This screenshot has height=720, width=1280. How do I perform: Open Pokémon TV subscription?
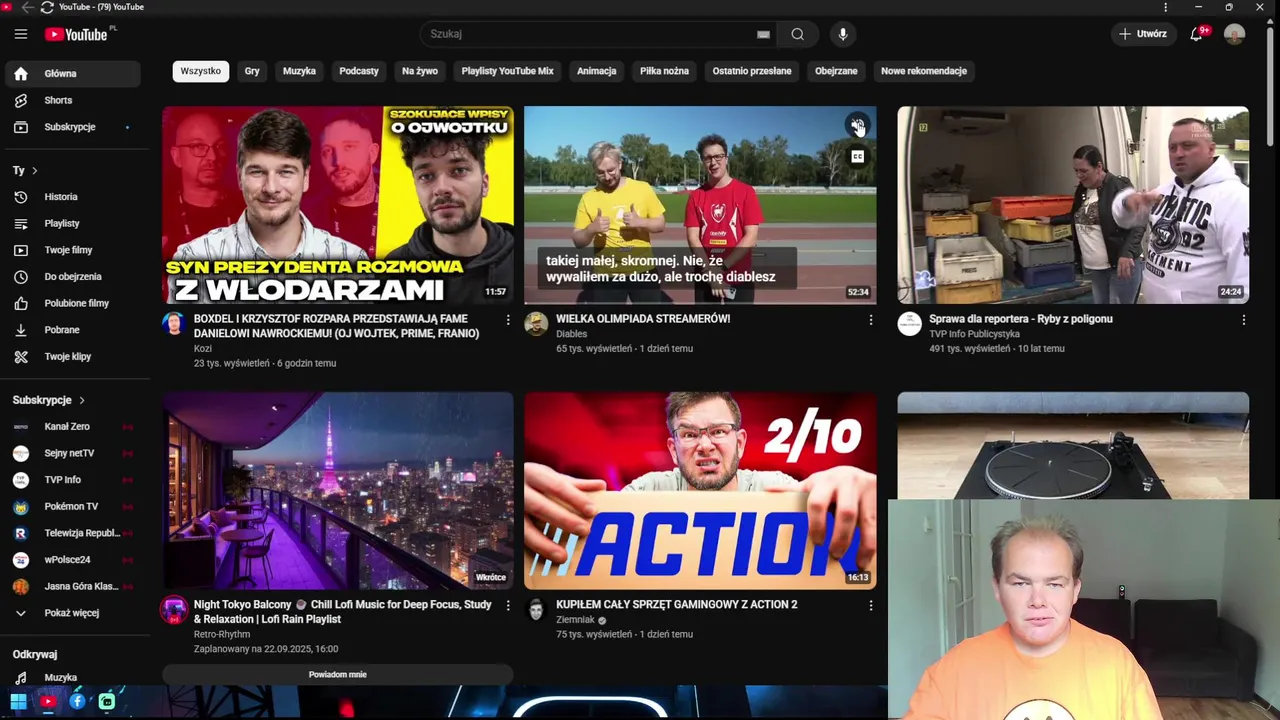point(72,507)
